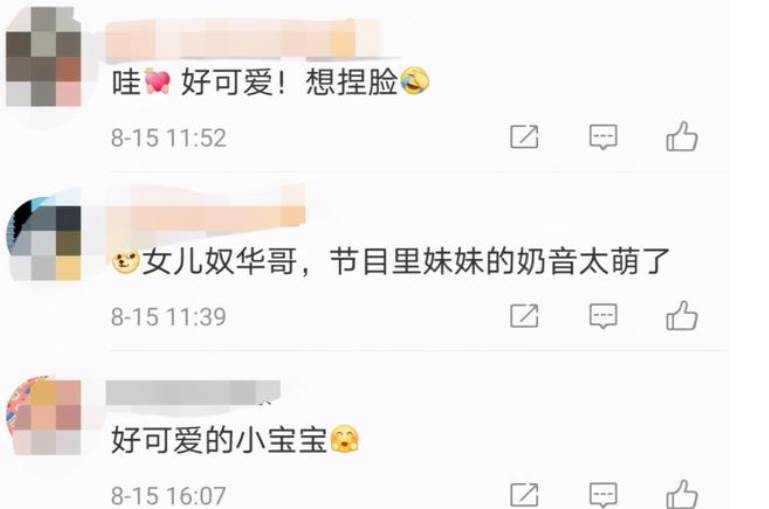Reply to the 8-15 11:39 comment
Screen dimensions: 769x509
tap(603, 316)
